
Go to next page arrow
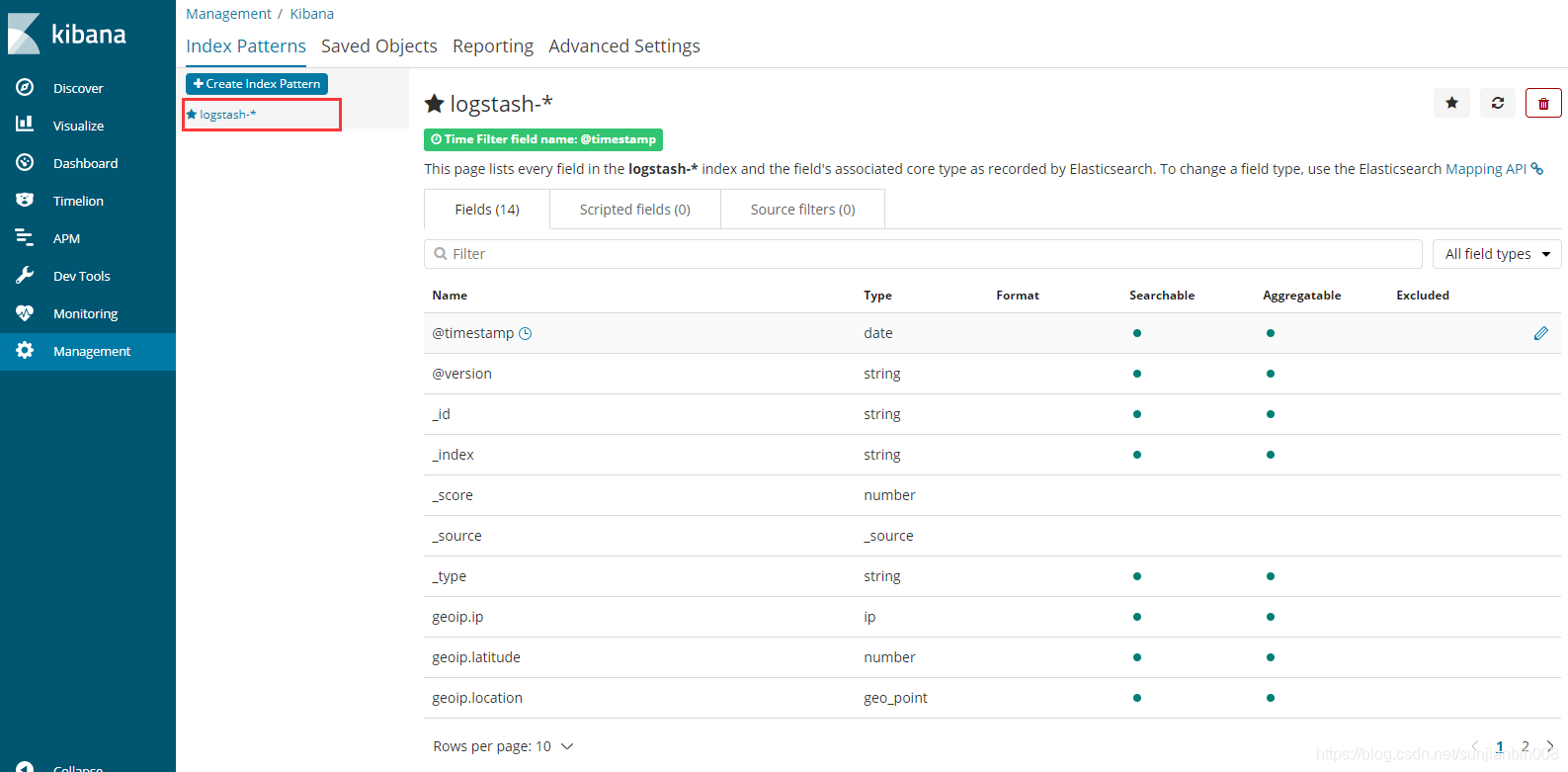[x=1549, y=746]
